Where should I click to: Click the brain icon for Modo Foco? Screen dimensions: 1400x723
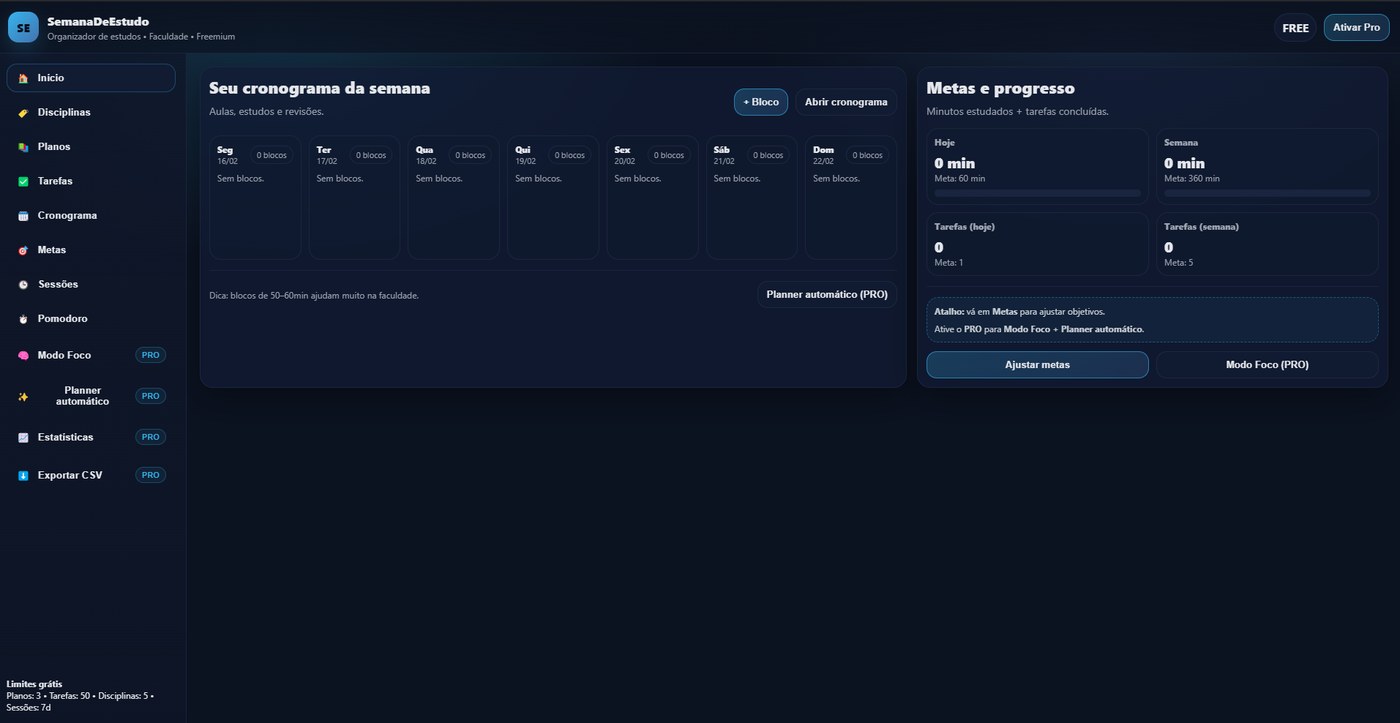tap(23, 356)
